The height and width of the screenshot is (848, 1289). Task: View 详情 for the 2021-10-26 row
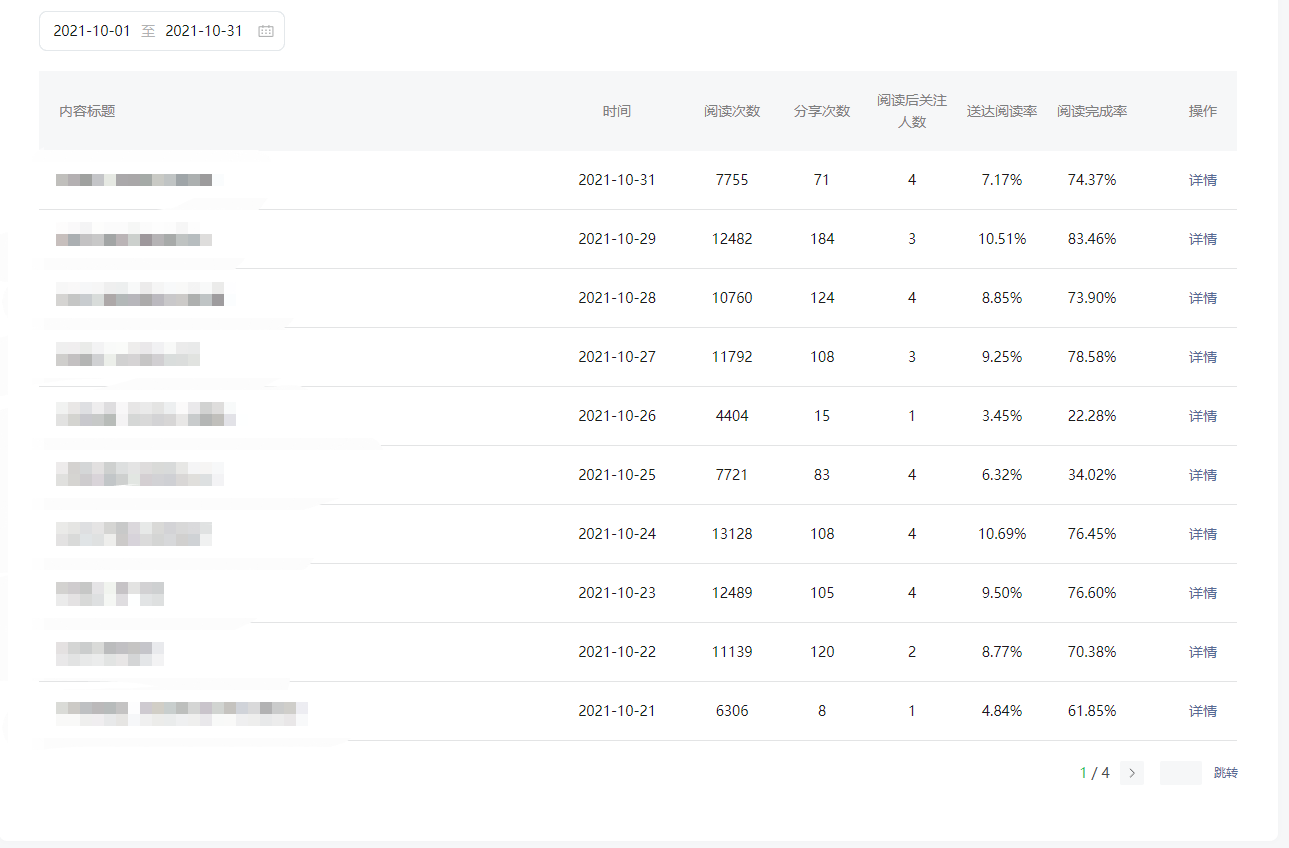(x=1202, y=416)
